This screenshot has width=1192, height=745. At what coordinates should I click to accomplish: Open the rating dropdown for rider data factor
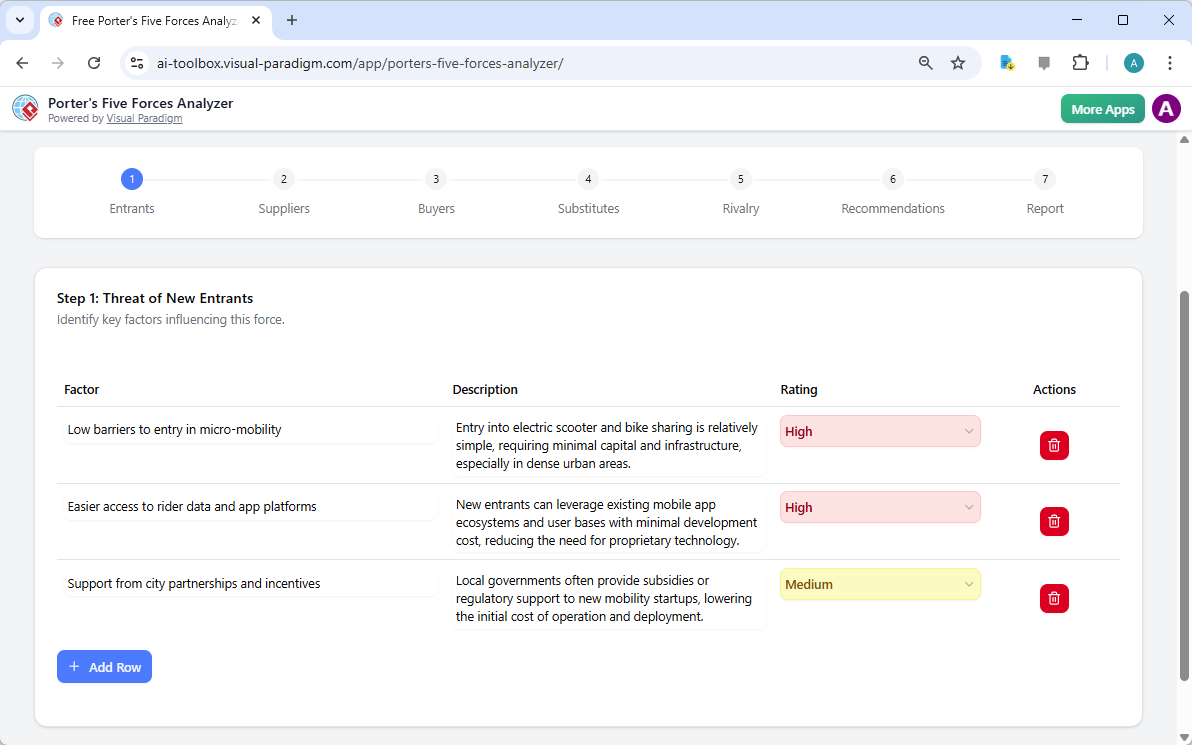point(879,507)
